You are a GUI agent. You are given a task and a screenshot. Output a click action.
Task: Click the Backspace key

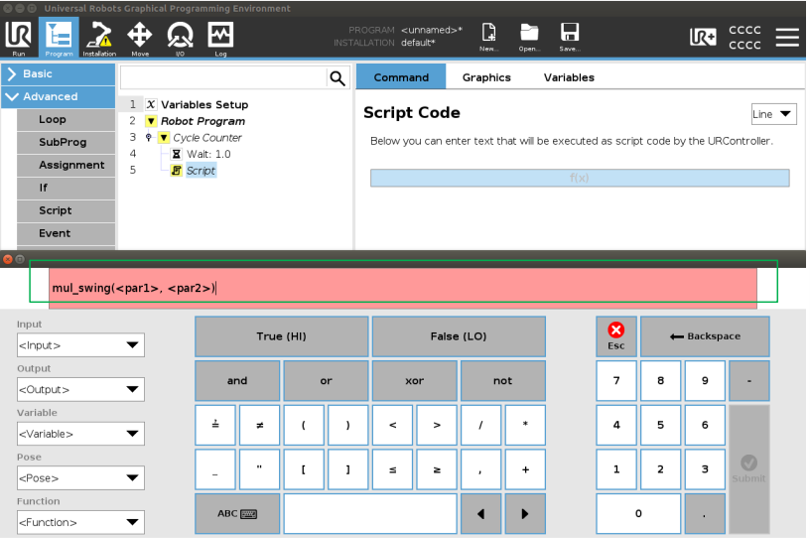click(705, 336)
